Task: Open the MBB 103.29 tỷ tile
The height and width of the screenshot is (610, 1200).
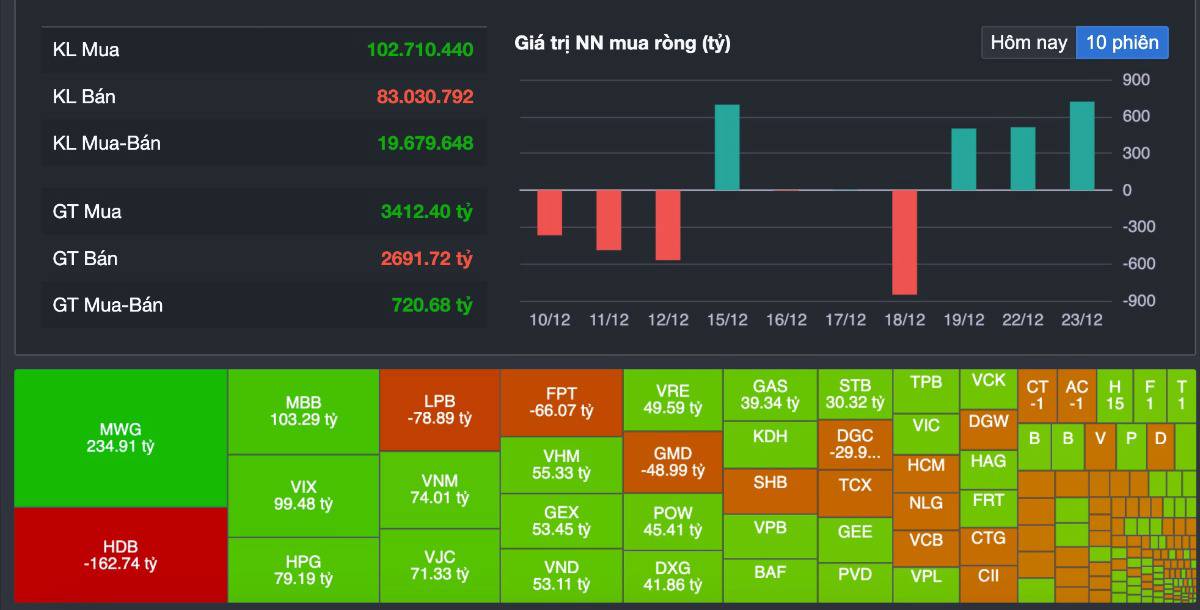Action: point(303,412)
